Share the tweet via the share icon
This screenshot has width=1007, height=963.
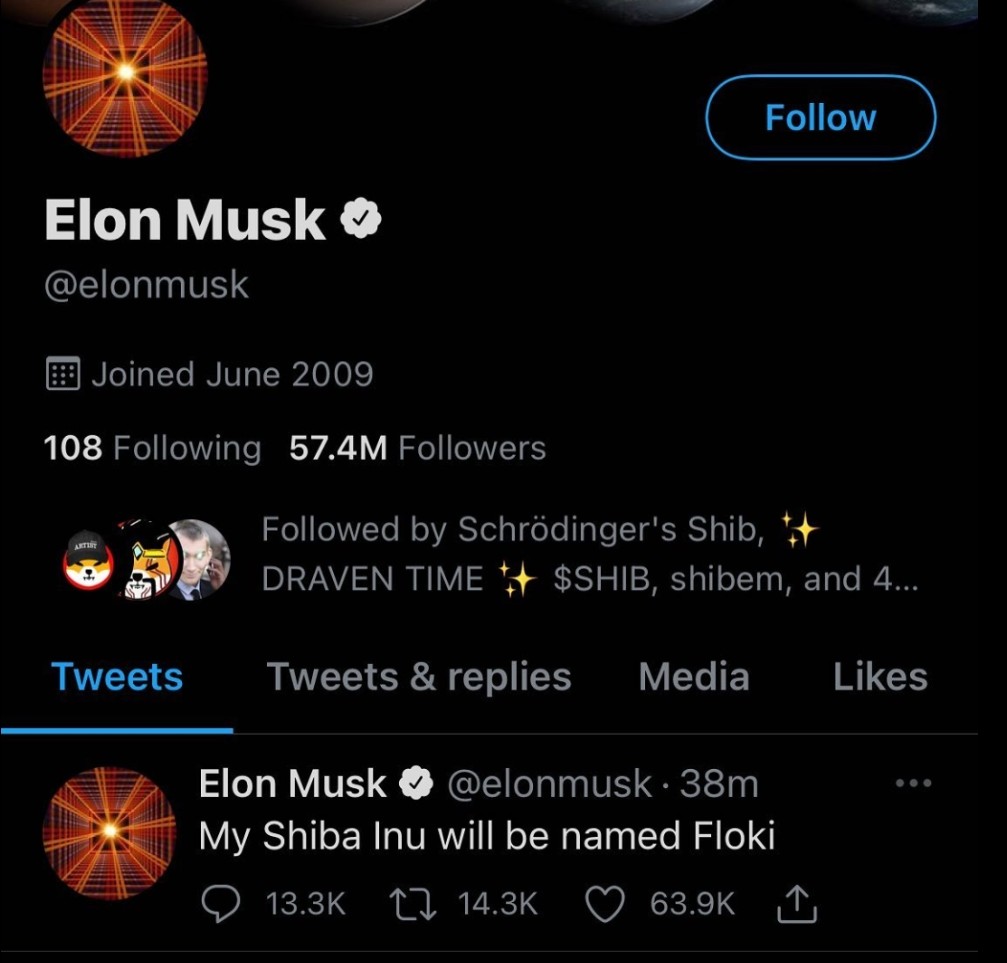point(797,904)
